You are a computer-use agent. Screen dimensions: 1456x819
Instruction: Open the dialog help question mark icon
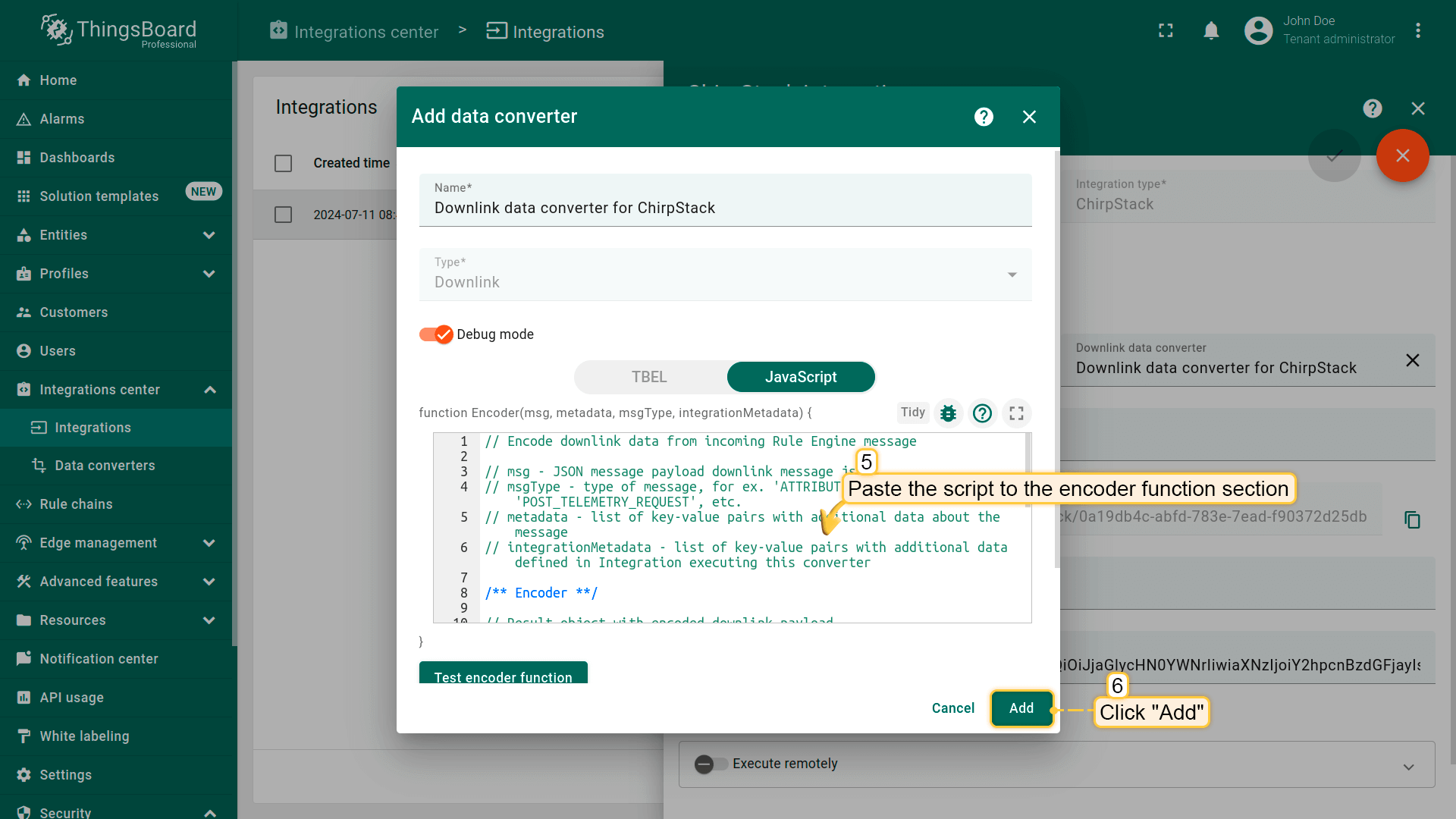[984, 117]
